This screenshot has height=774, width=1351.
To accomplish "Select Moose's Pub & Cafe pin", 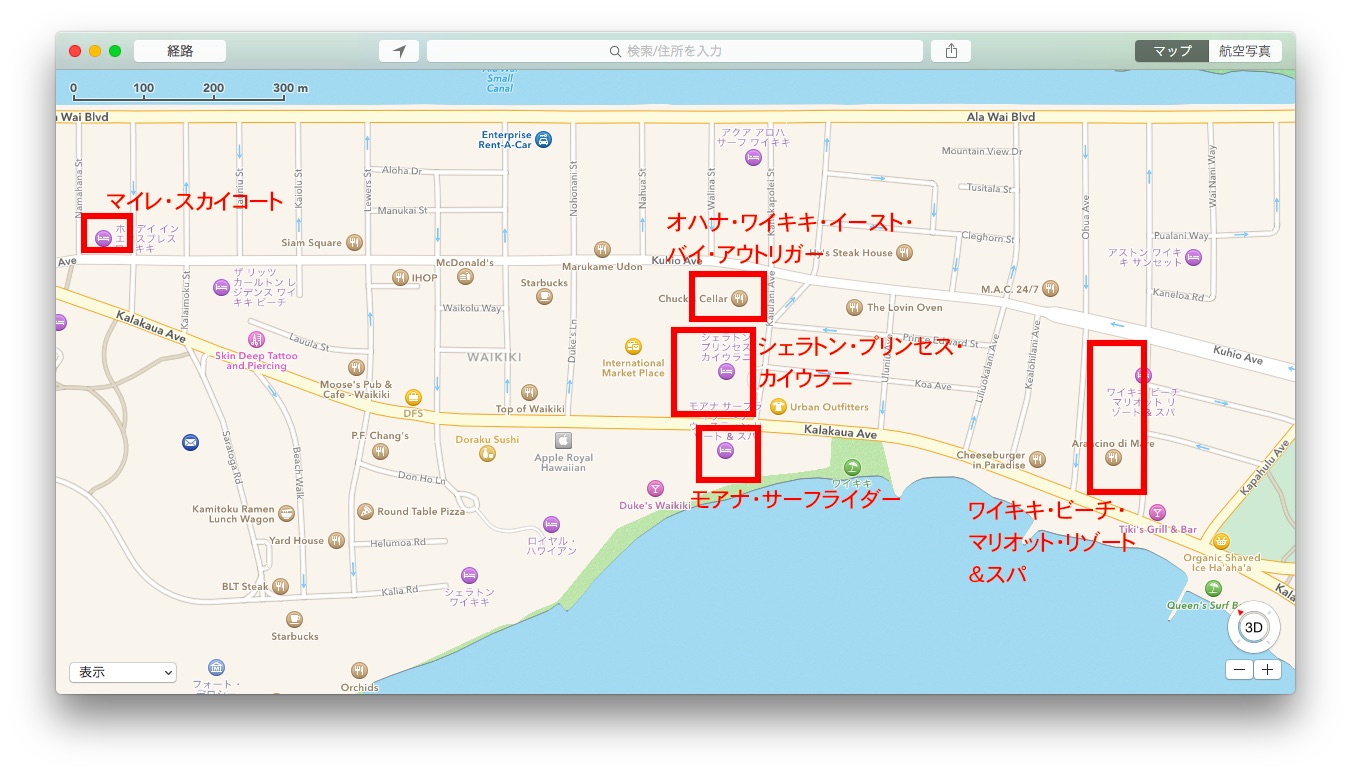I will point(357,367).
